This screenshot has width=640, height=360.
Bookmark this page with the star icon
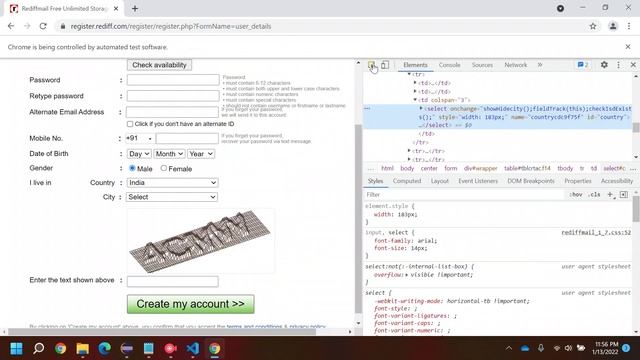pyautogui.click(x=593, y=26)
